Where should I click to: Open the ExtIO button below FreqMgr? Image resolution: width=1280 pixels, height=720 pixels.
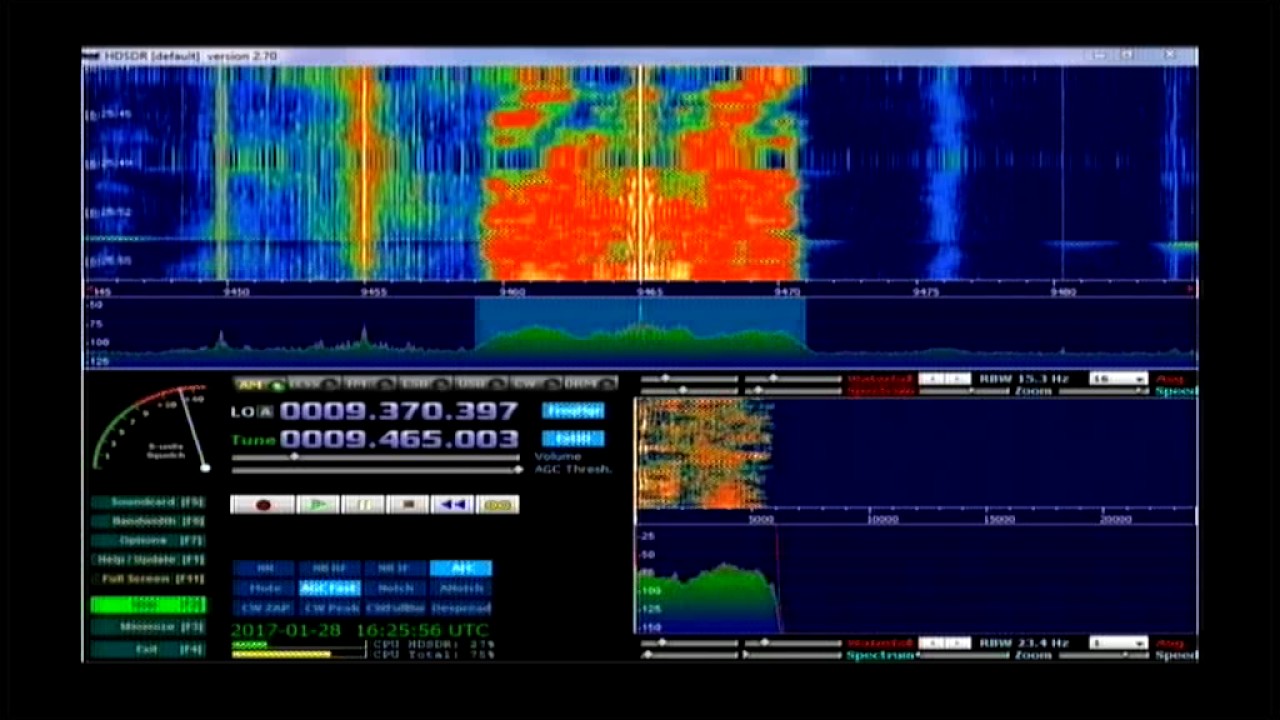(573, 438)
